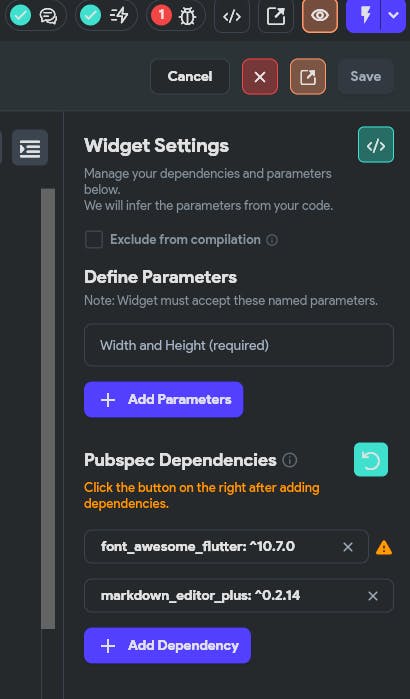
Task: Click the green code icon next to Widget Settings
Action: 376,145
